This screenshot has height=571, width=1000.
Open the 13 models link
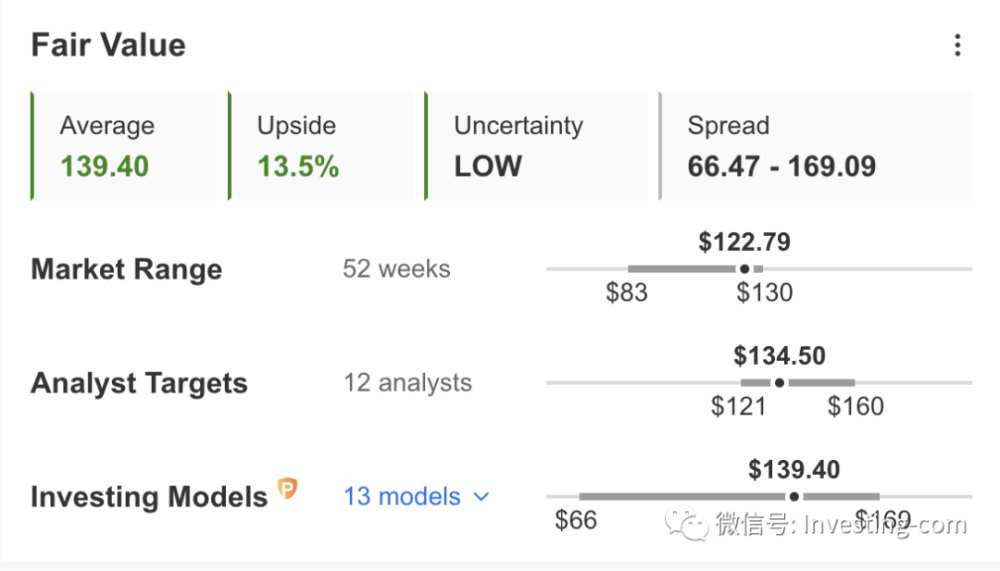pyautogui.click(x=402, y=496)
